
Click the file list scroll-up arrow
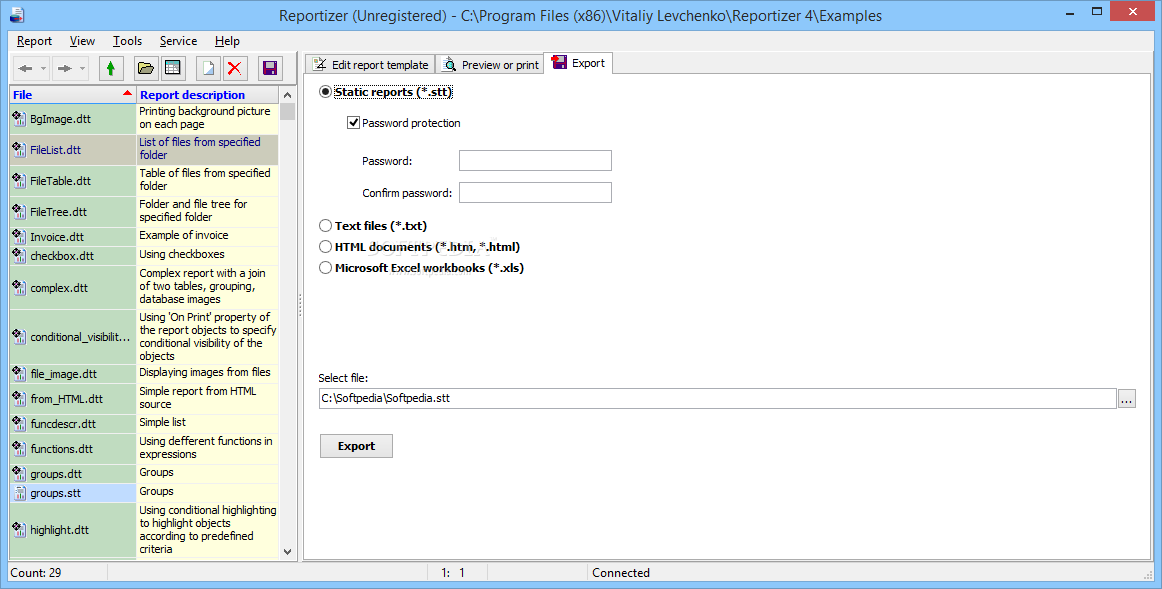coord(288,95)
